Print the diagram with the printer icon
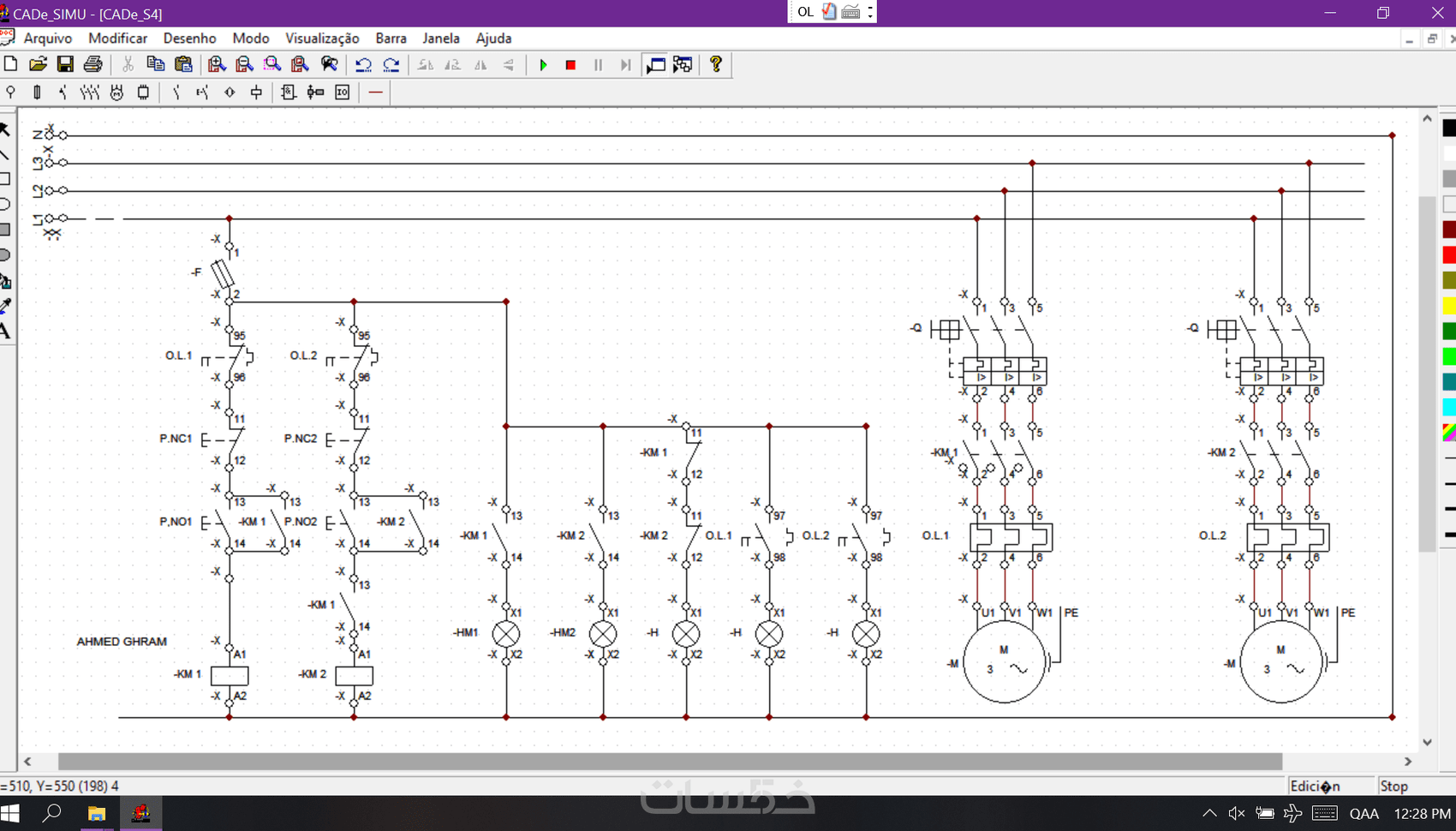The image size is (1456, 831). [92, 64]
